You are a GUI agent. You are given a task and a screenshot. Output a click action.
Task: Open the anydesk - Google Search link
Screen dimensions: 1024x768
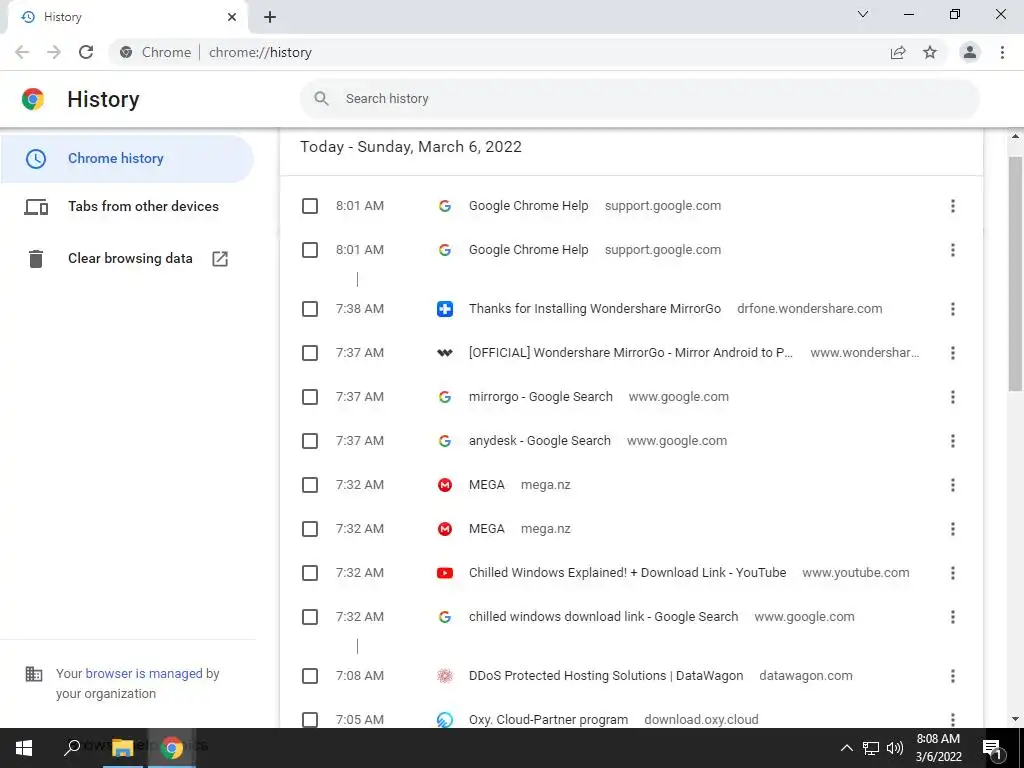point(539,441)
